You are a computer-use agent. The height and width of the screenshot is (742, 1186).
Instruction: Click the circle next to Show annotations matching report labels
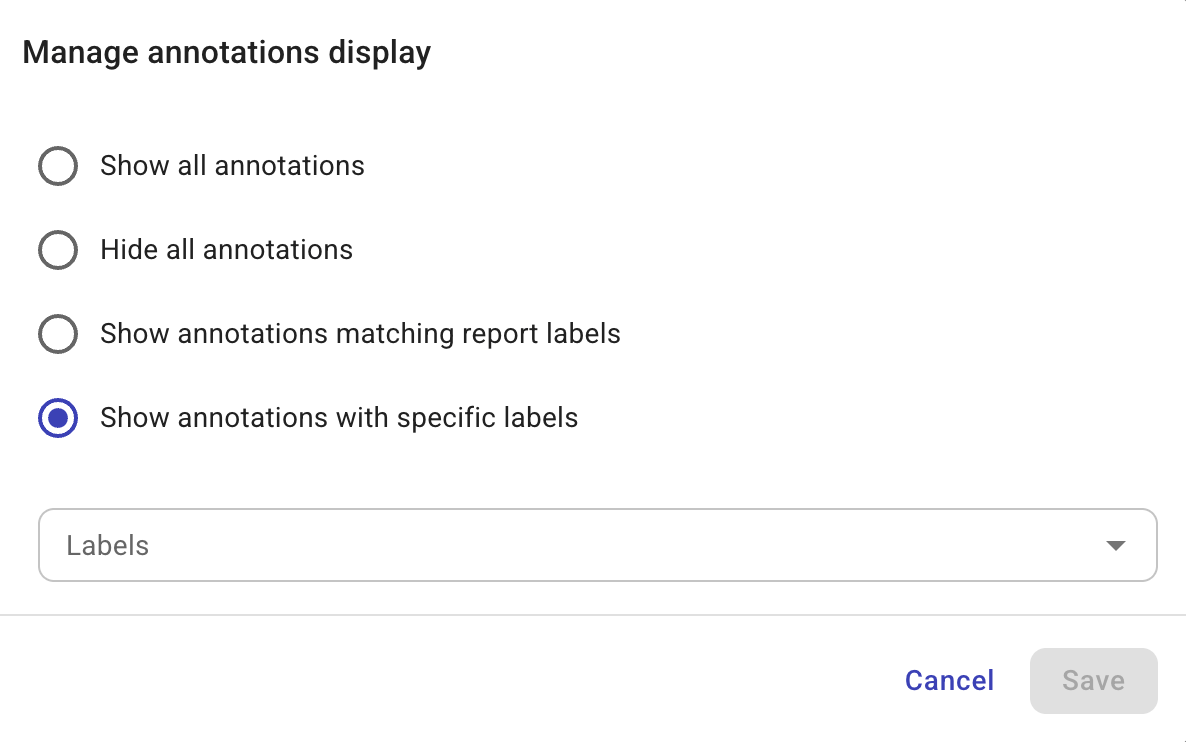point(58,334)
